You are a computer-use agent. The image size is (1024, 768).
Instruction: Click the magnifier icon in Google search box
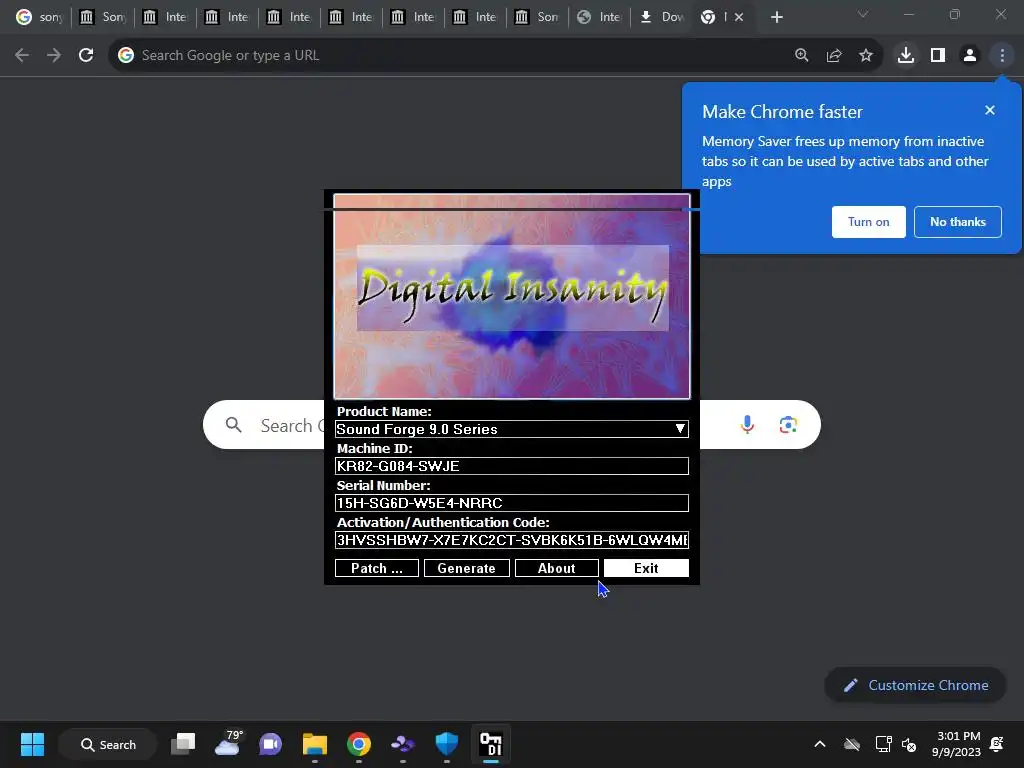pos(233,425)
